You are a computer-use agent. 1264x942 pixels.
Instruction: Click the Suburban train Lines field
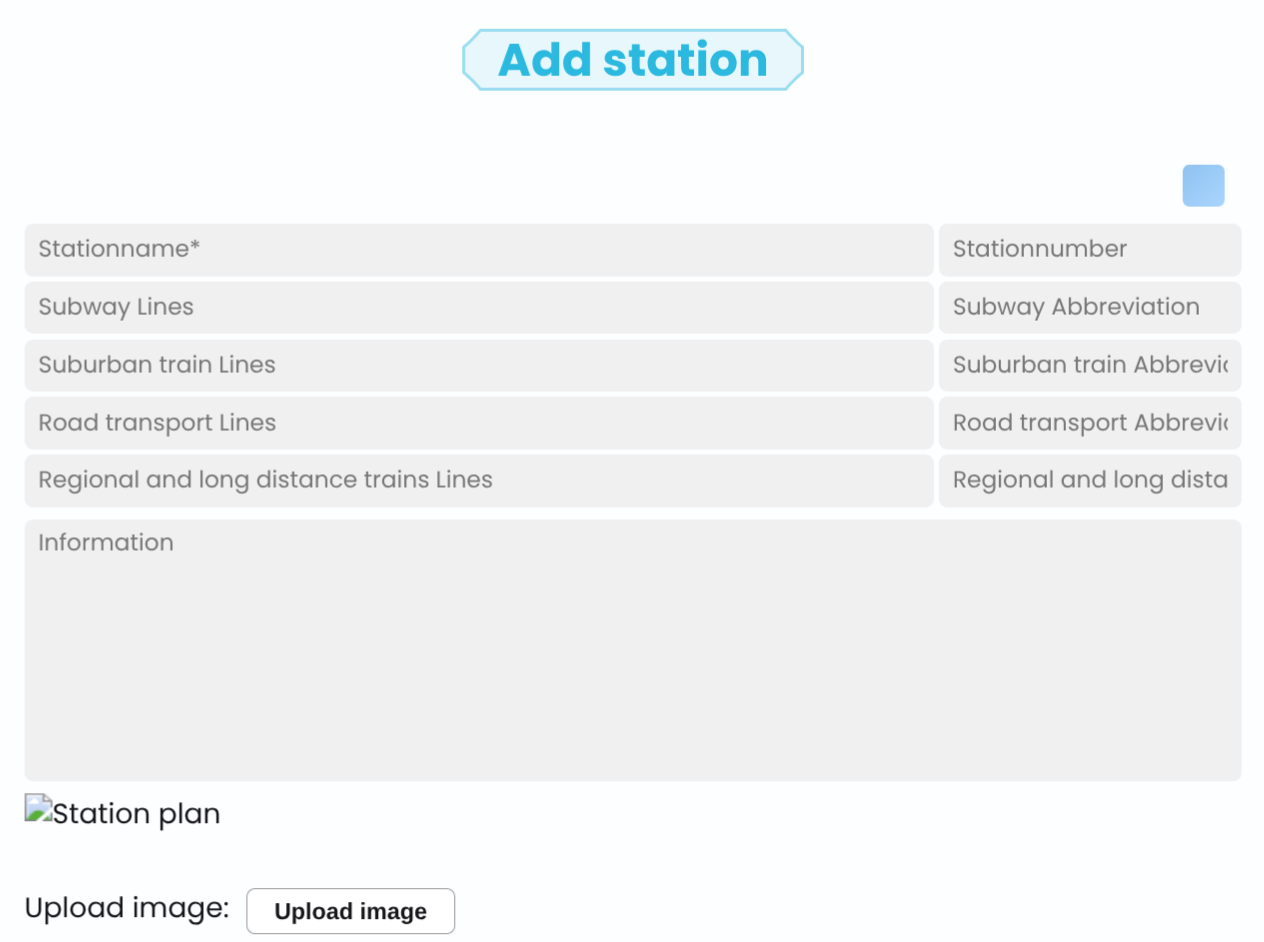point(478,365)
